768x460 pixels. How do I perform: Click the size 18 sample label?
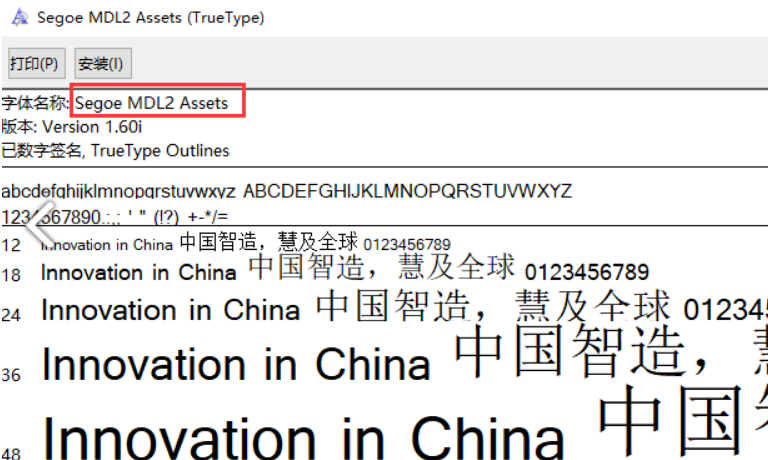tap(11, 275)
